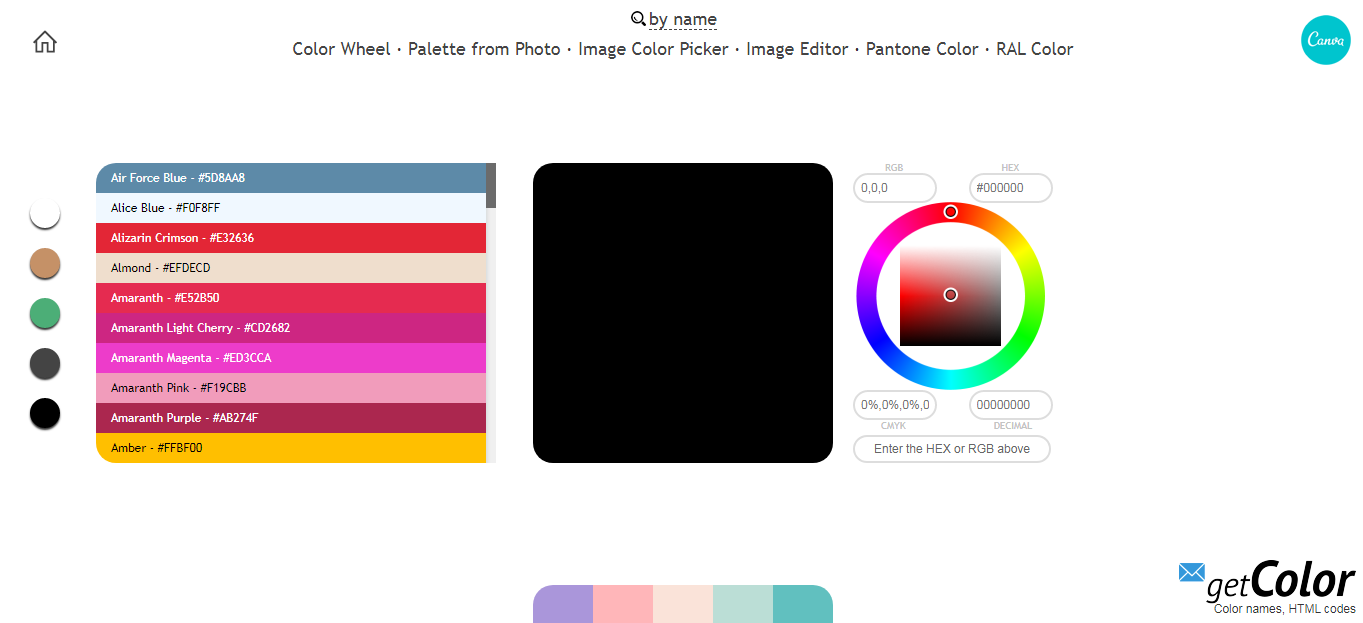Click the home icon
The height and width of the screenshot is (623, 1363).
(x=44, y=41)
